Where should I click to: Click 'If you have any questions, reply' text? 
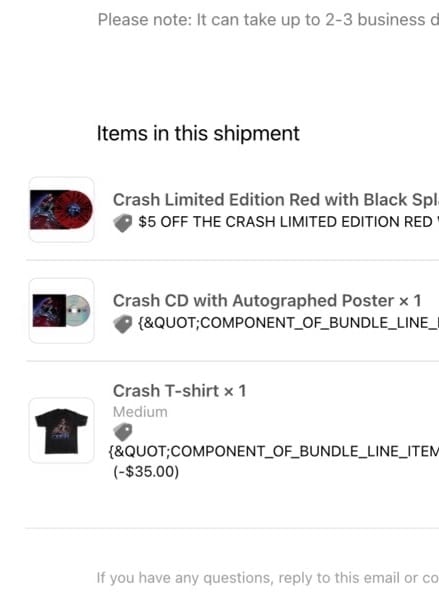point(268,578)
